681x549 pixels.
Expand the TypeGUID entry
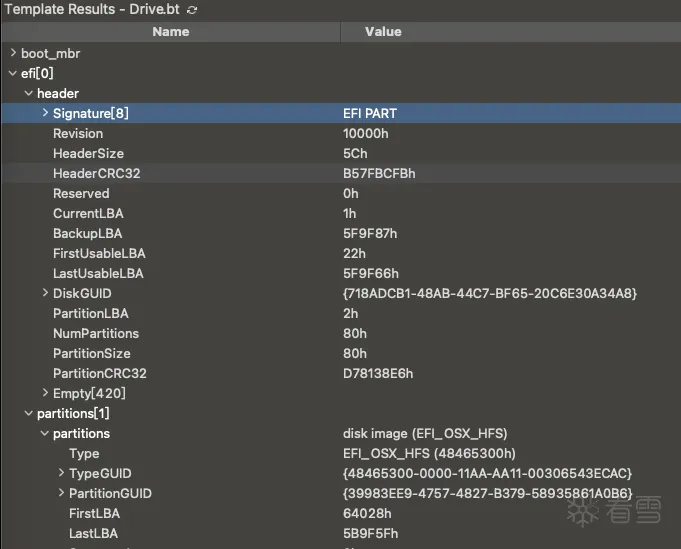click(61, 473)
